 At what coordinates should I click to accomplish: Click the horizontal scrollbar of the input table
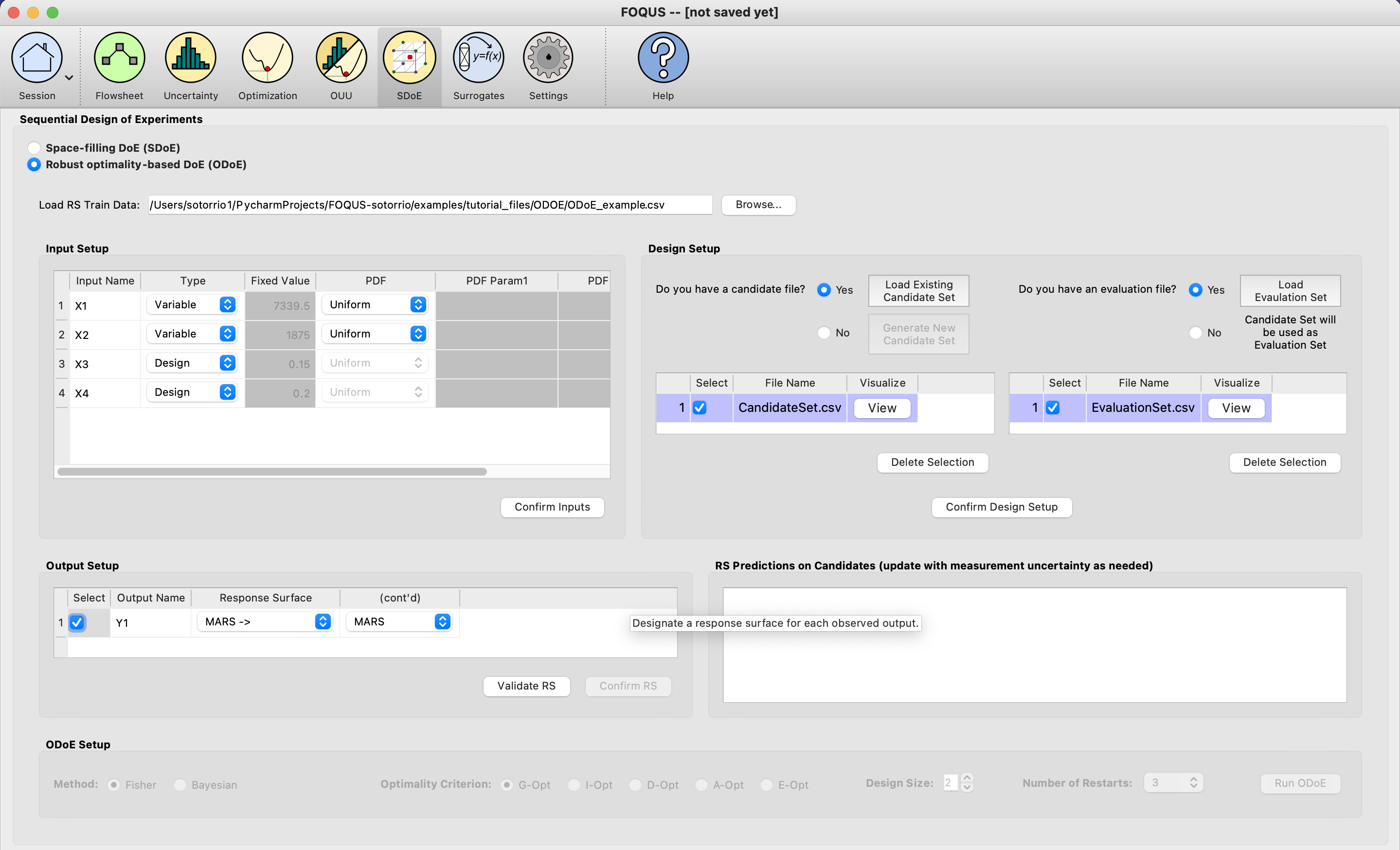272,472
